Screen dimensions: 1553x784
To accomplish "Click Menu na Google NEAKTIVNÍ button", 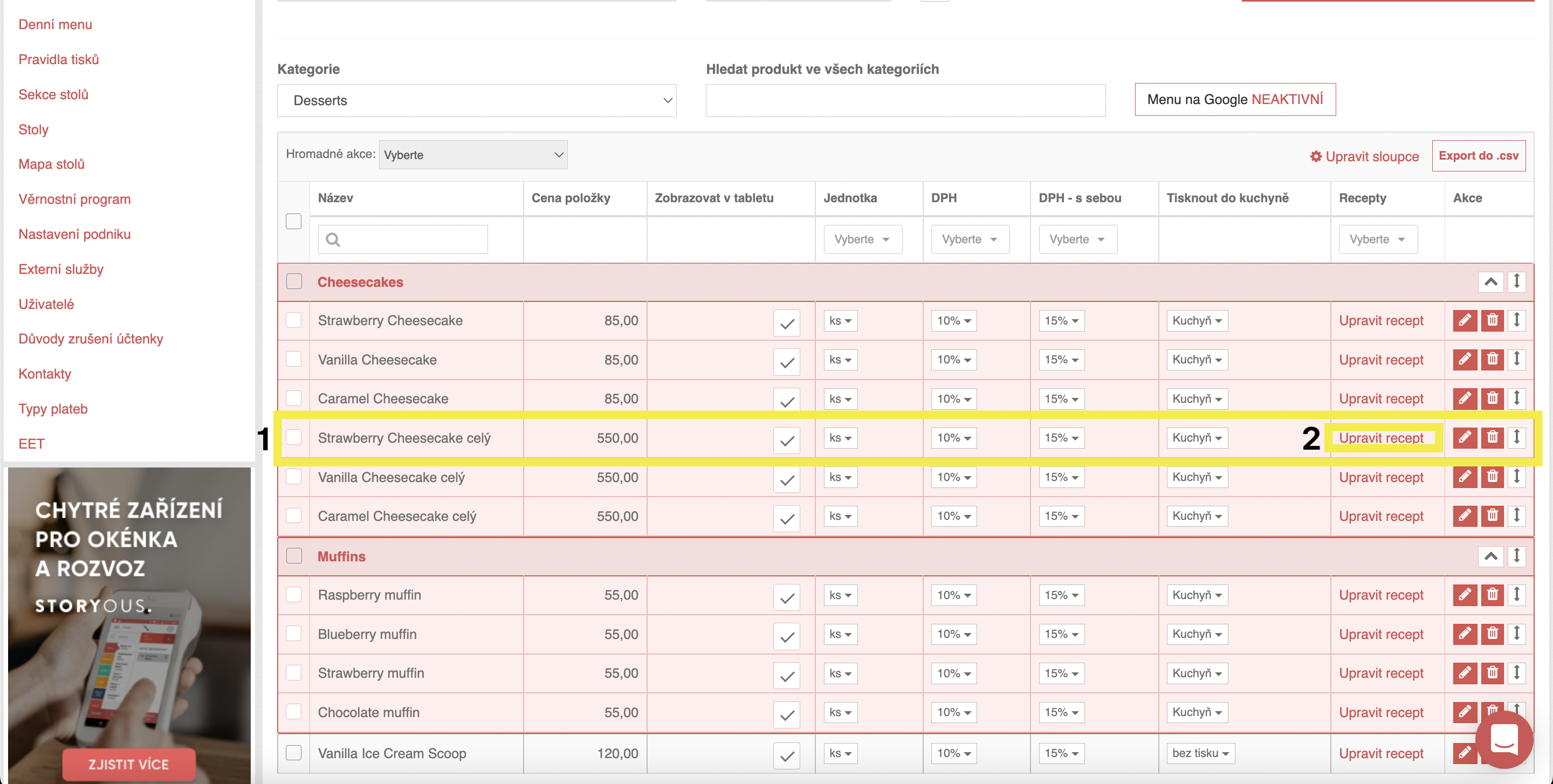I will click(1235, 99).
